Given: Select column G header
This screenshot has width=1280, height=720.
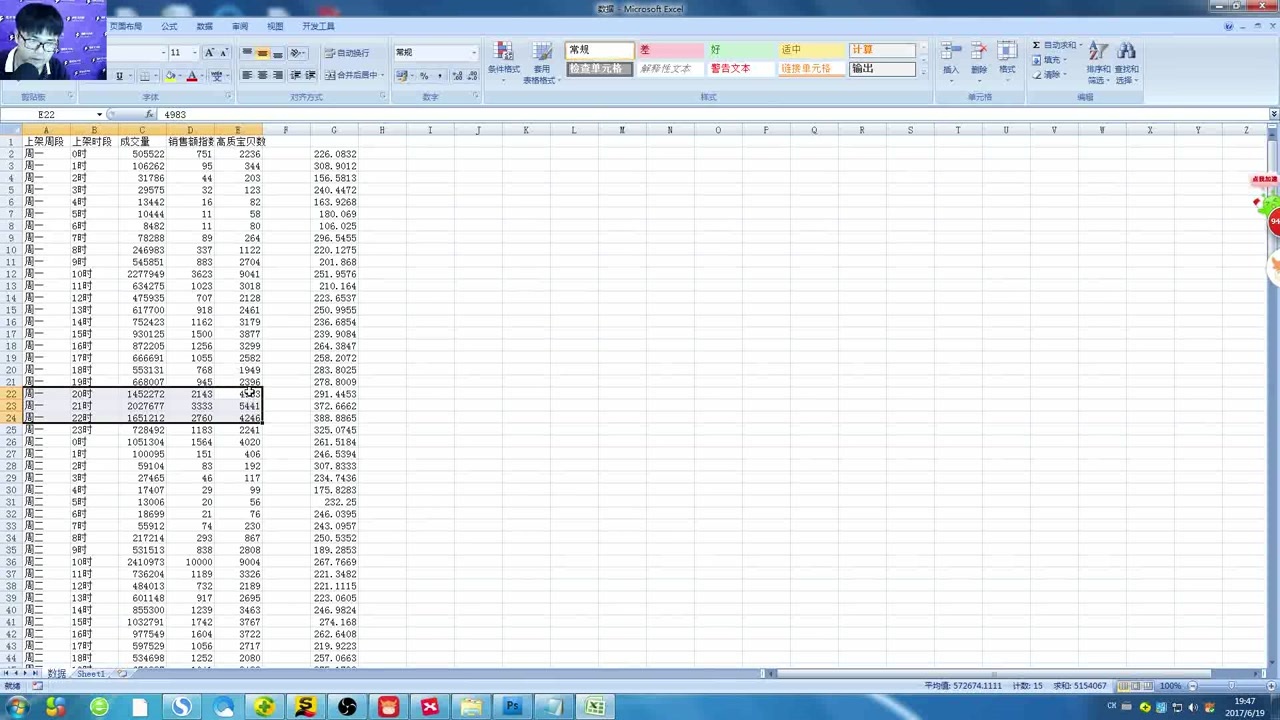Looking at the screenshot, I should point(334,130).
